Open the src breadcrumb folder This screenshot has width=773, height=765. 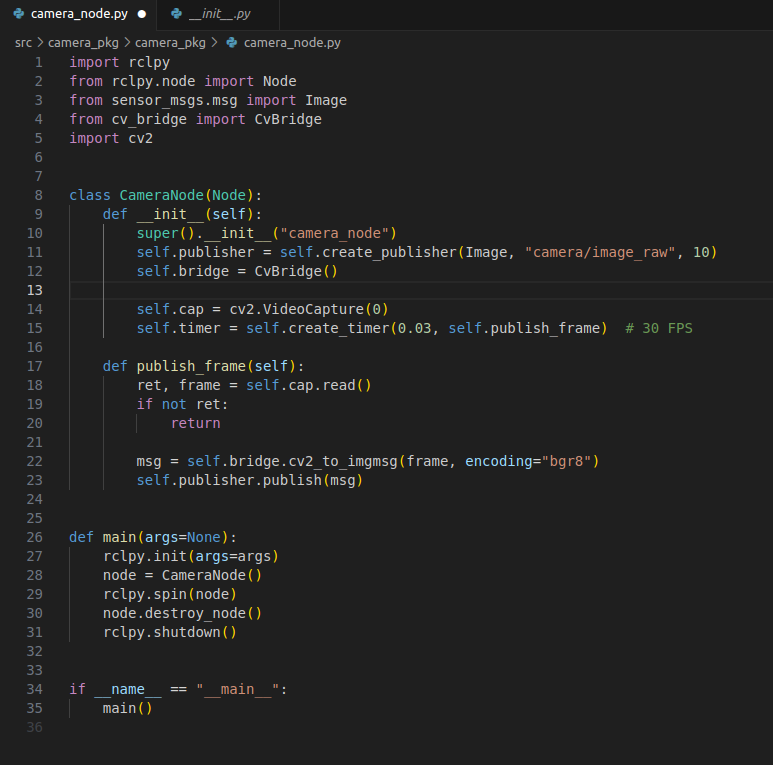[23, 43]
